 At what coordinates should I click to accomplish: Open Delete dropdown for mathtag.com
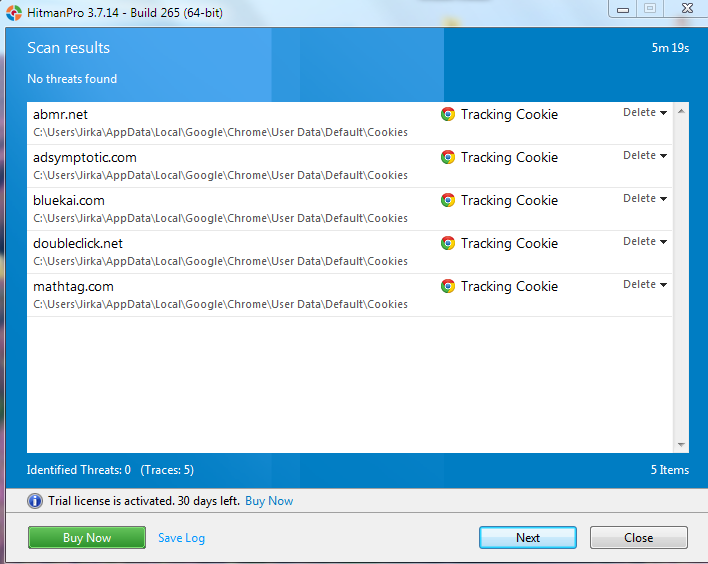click(645, 284)
